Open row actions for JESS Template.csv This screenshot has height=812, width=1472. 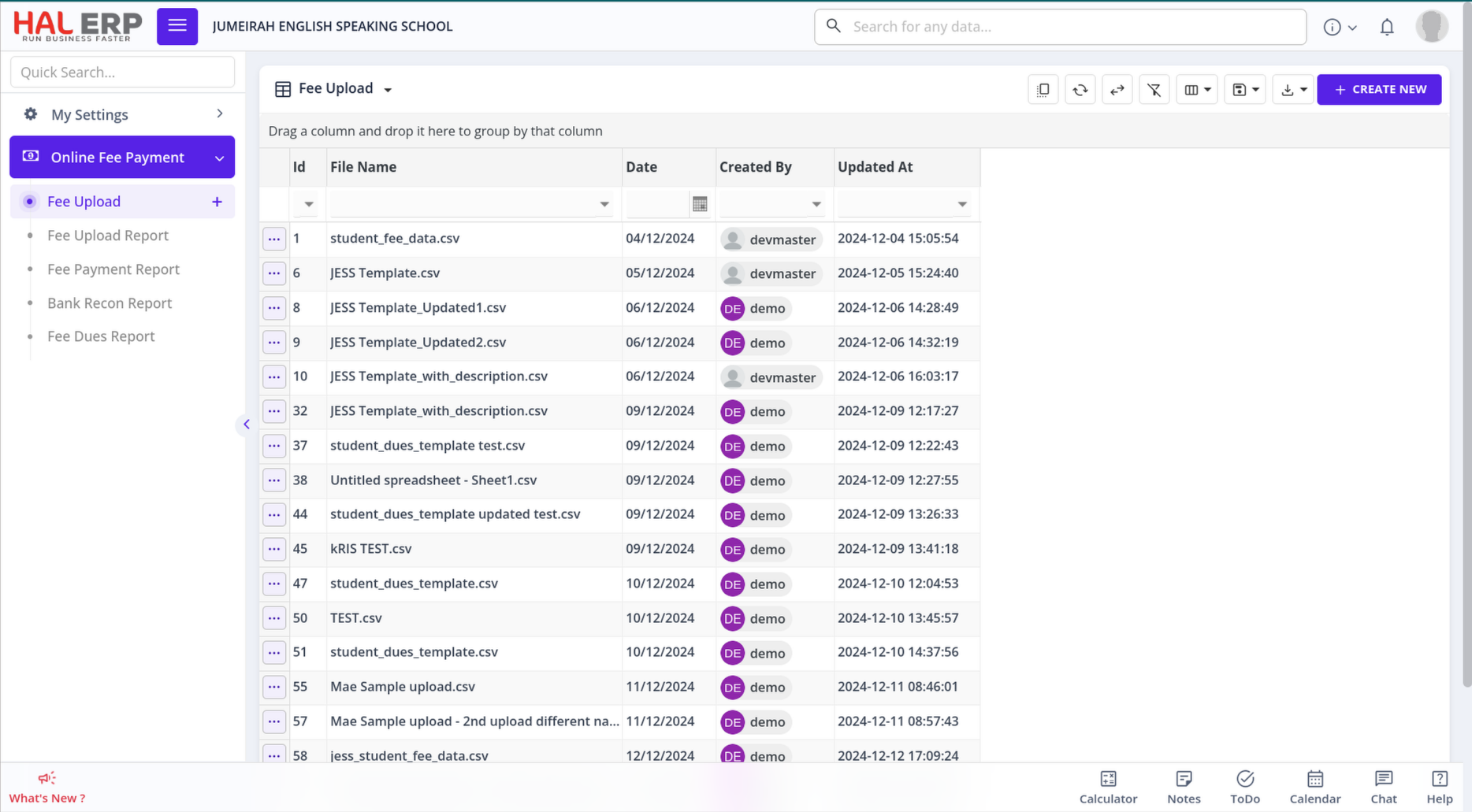(274, 273)
